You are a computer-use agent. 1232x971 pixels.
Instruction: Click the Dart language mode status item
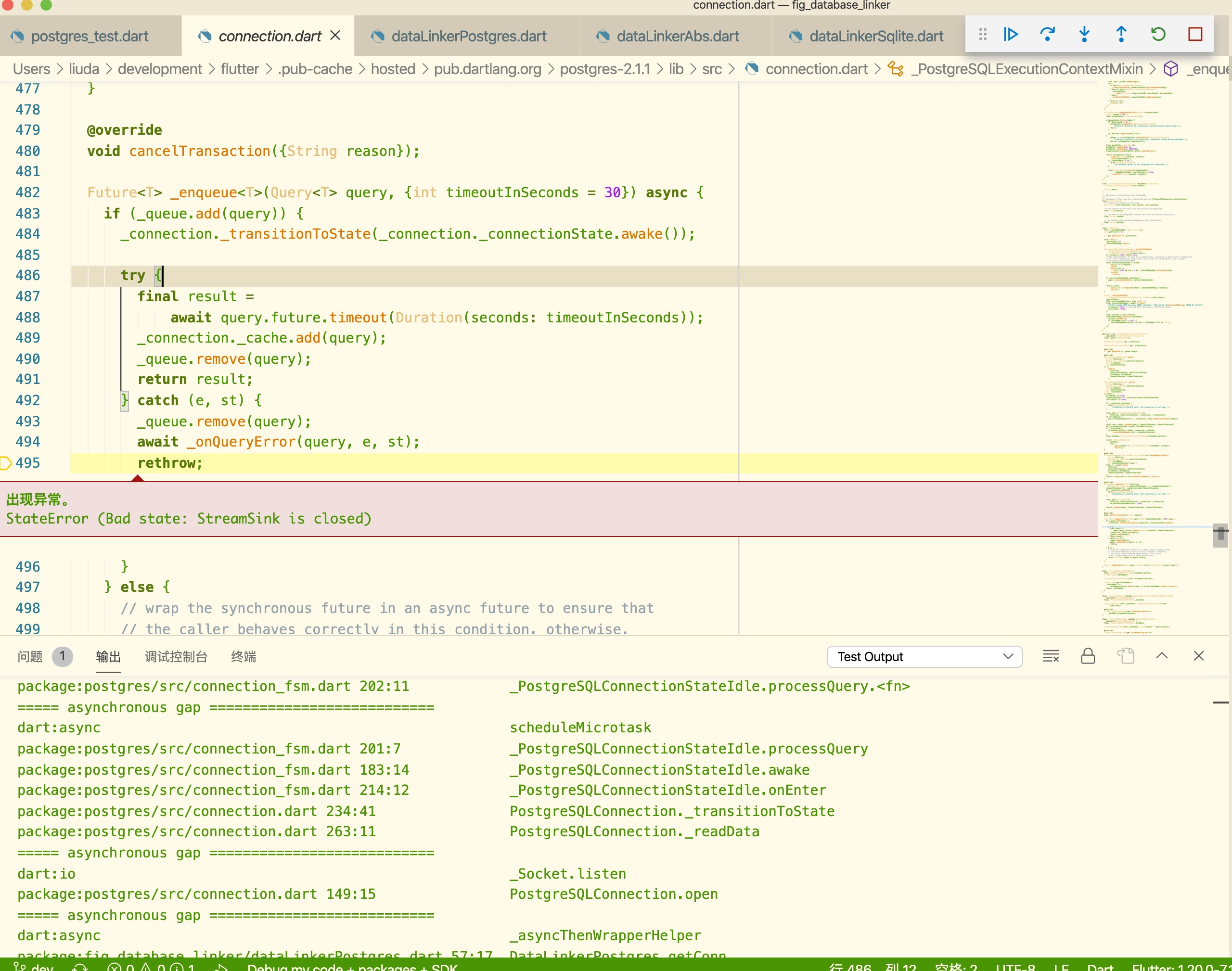(1100, 967)
